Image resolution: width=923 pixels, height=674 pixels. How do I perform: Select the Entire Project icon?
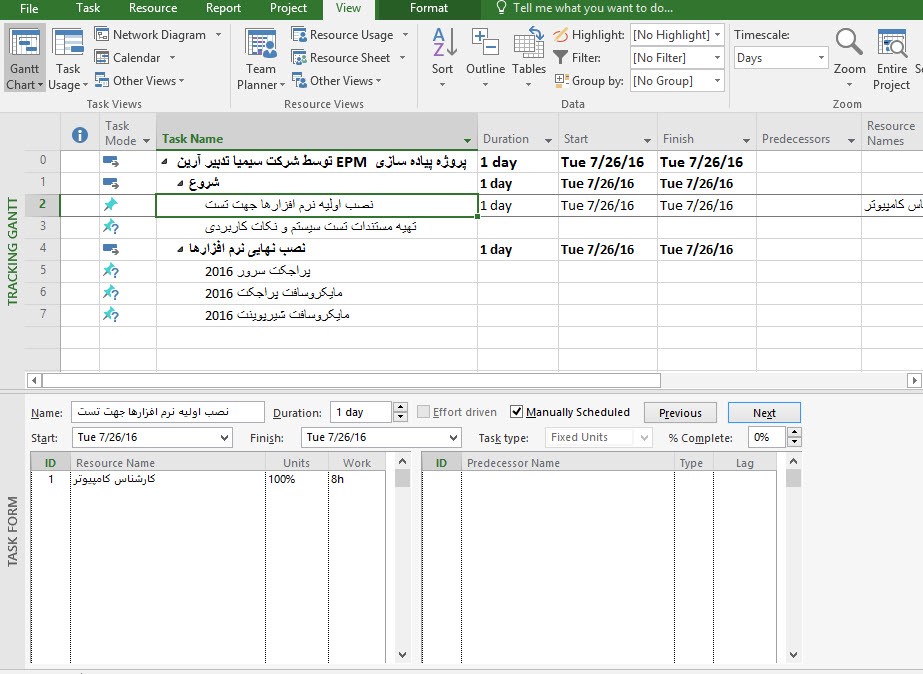click(891, 44)
